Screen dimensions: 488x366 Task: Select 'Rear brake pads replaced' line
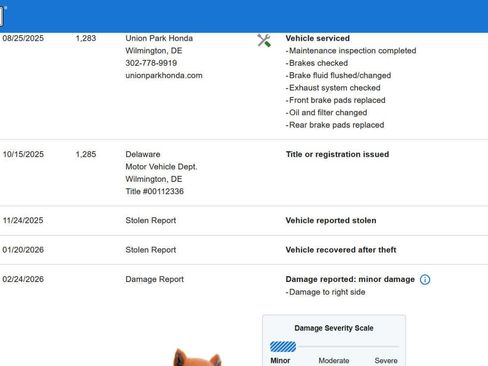click(x=335, y=125)
